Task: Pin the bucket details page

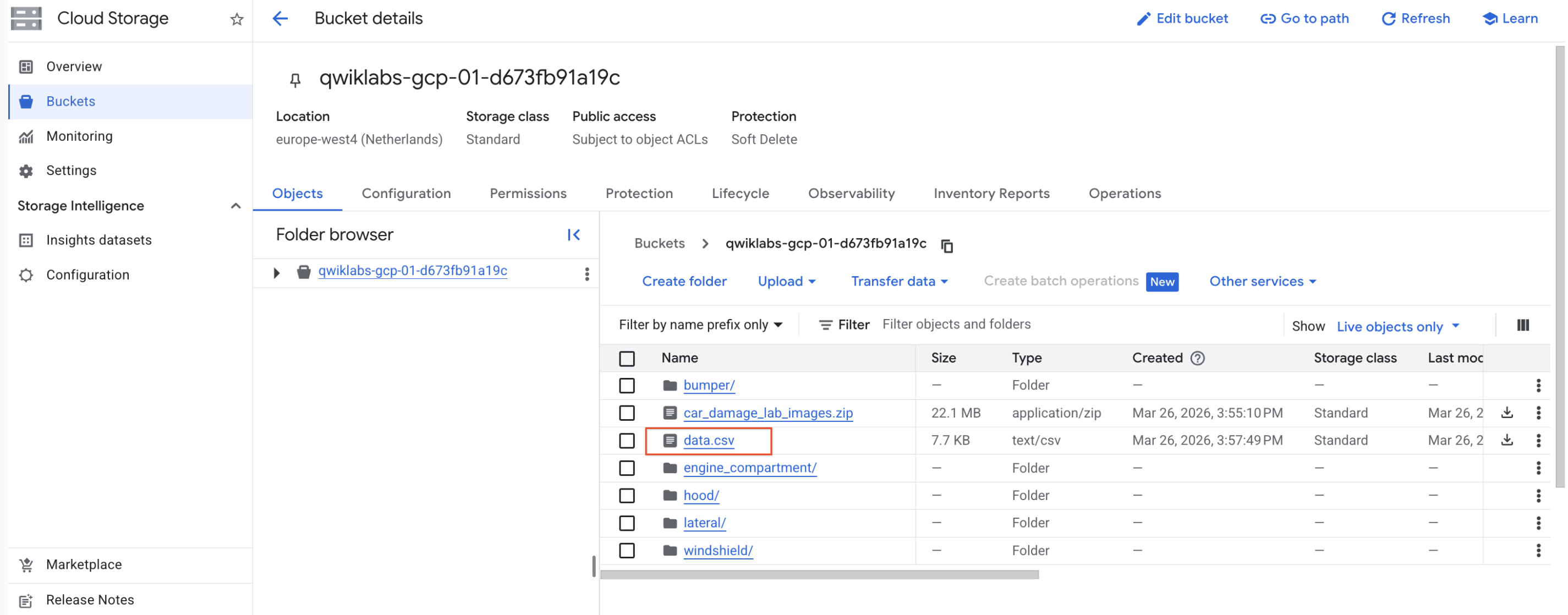Action: coord(295,79)
